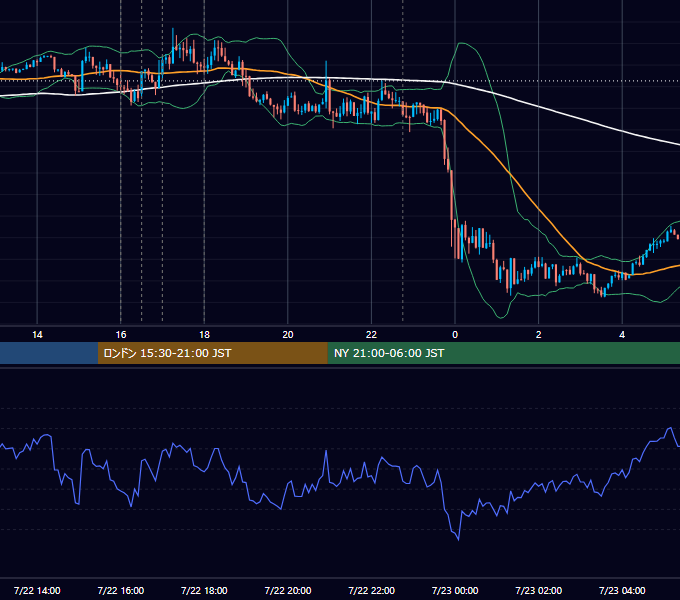Click the ロンドン 15:30-21:00 JST session bar
Screen dimensions: 680x600
click(x=212, y=353)
